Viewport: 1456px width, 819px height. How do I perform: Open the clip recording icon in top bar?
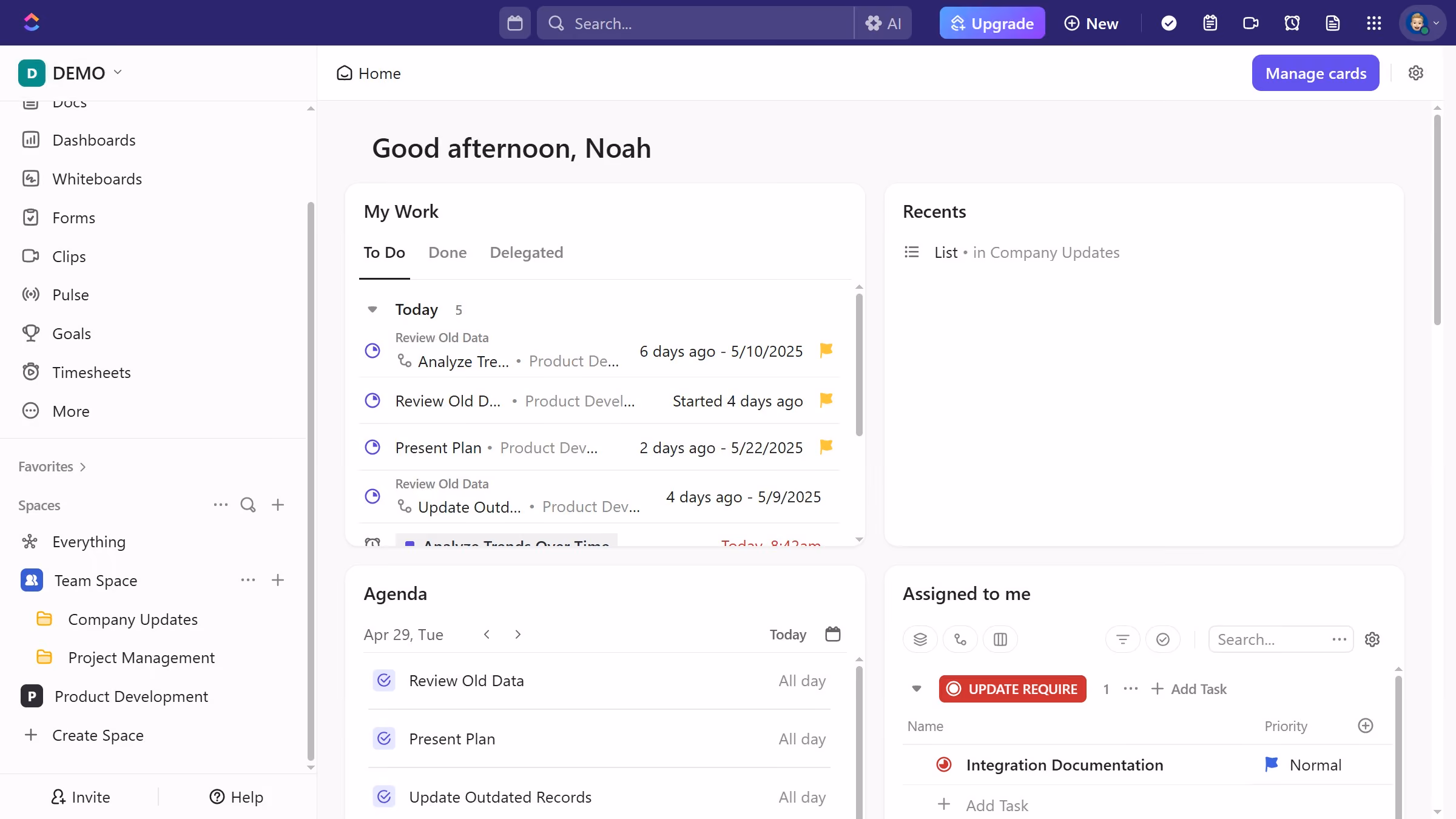[x=1251, y=23]
